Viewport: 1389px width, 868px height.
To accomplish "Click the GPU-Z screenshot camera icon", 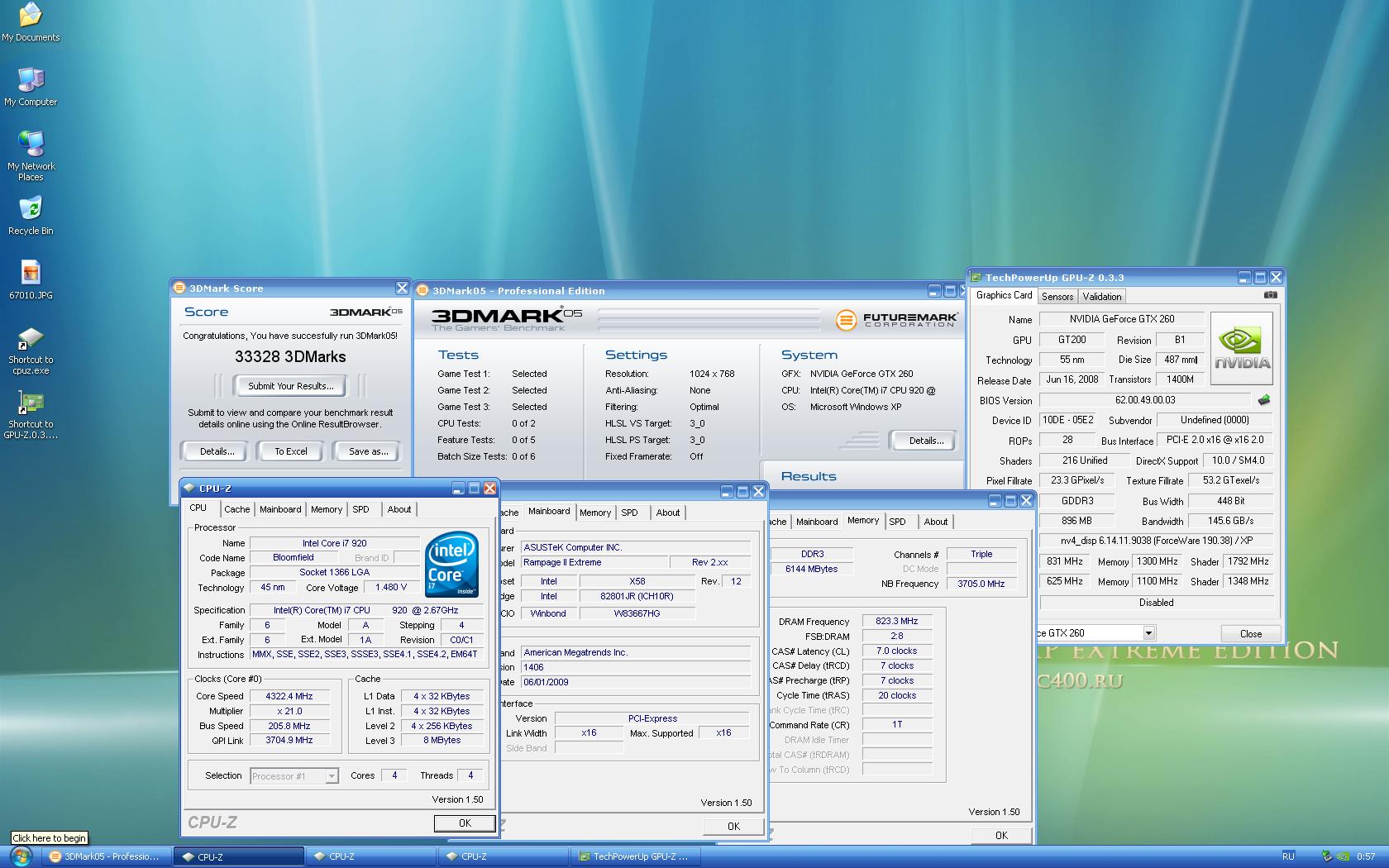I will pos(1271,295).
